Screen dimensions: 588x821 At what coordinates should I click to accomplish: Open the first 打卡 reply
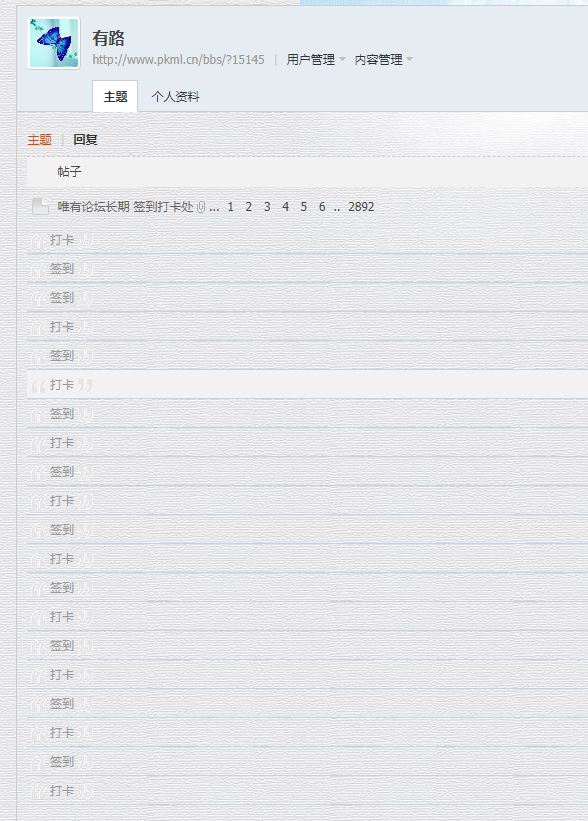(x=62, y=240)
